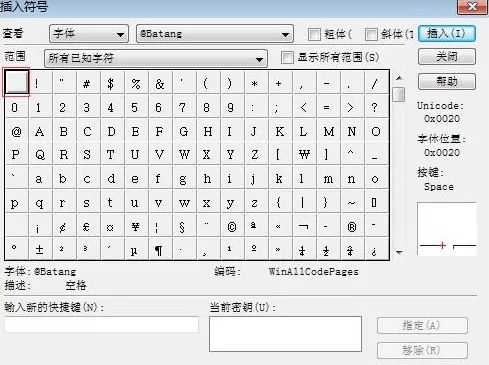This screenshot has width=489, height=365.
Task: Select the dollar sign symbol cell
Action: tap(112, 83)
